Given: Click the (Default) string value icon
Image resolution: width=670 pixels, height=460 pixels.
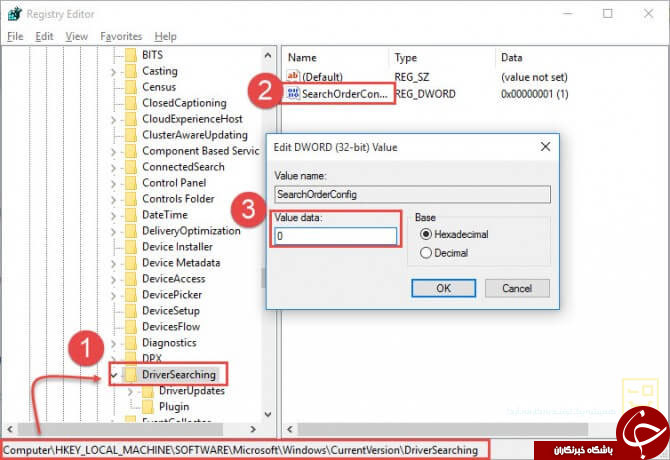Looking at the screenshot, I should click(x=293, y=76).
